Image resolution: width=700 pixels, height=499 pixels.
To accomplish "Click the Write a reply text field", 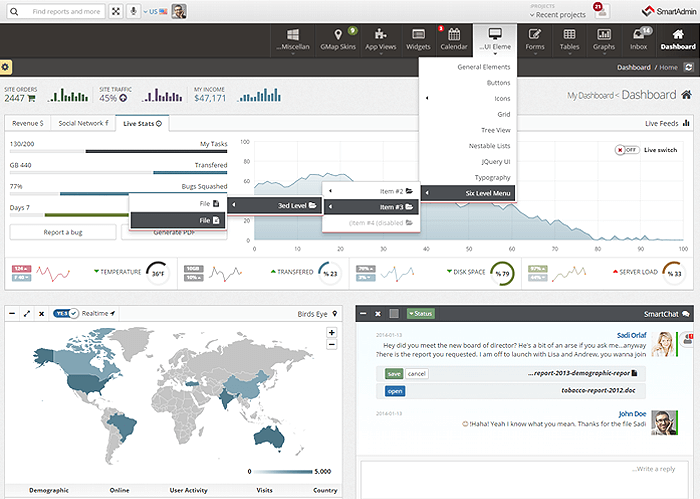I will (x=520, y=470).
